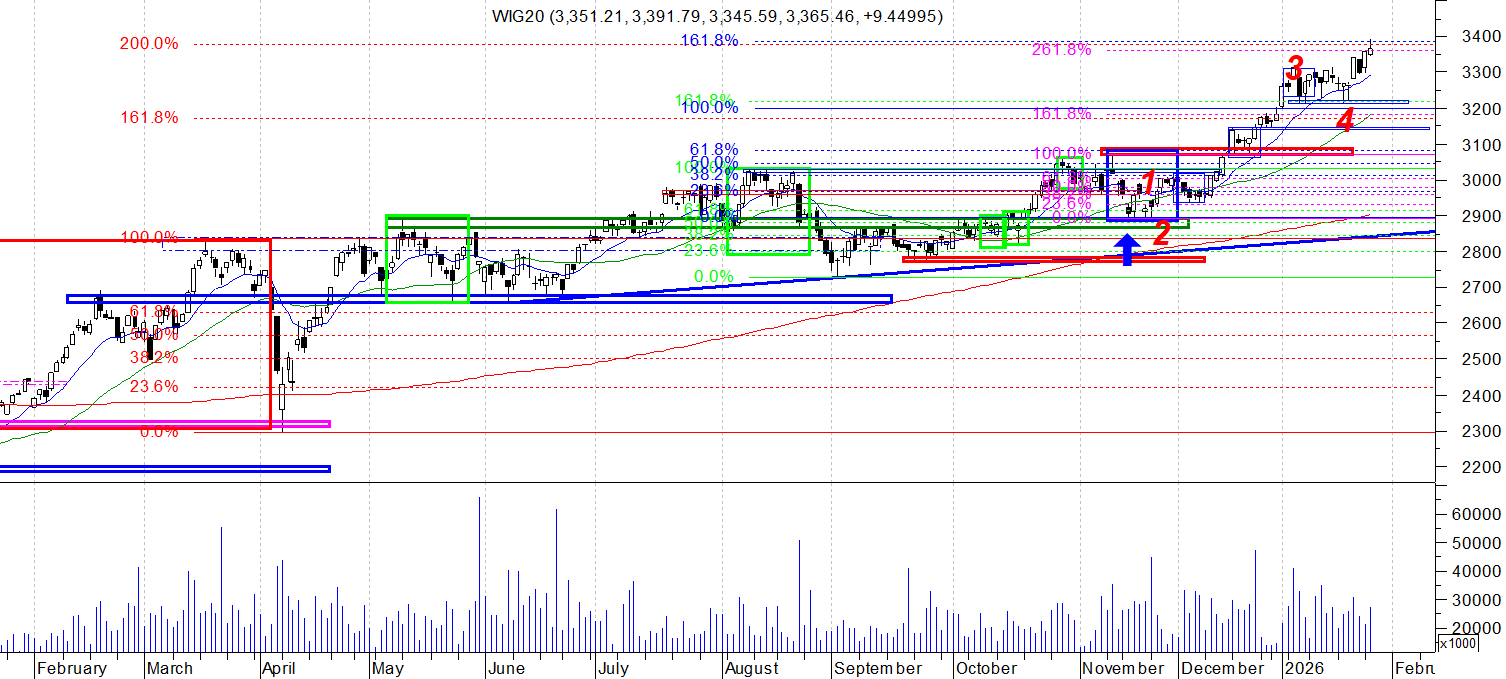Select the red 200.0% Fibonacci label

tap(148, 44)
